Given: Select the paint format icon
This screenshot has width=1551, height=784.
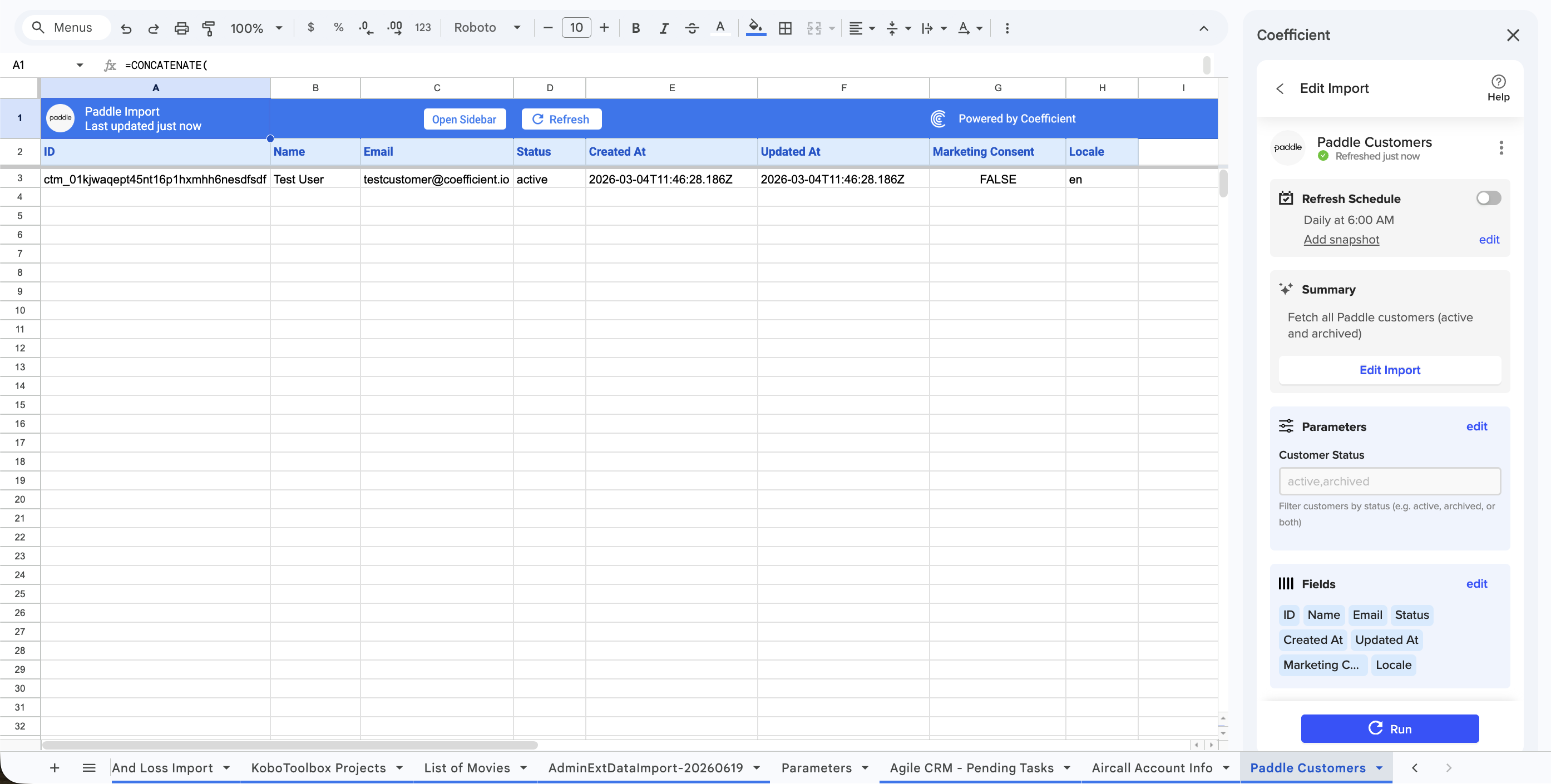Looking at the screenshot, I should (208, 28).
